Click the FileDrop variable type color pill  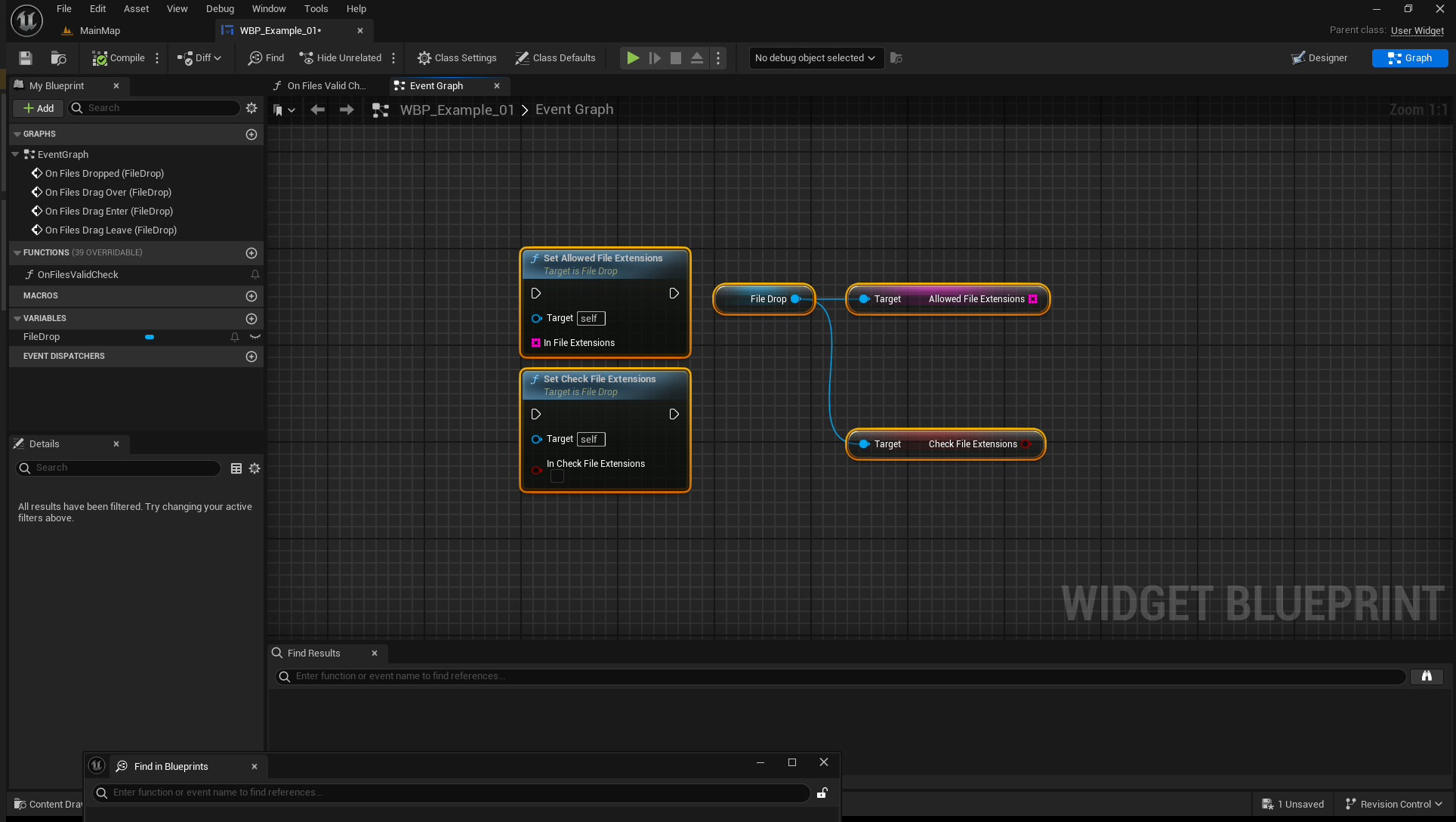tap(150, 337)
